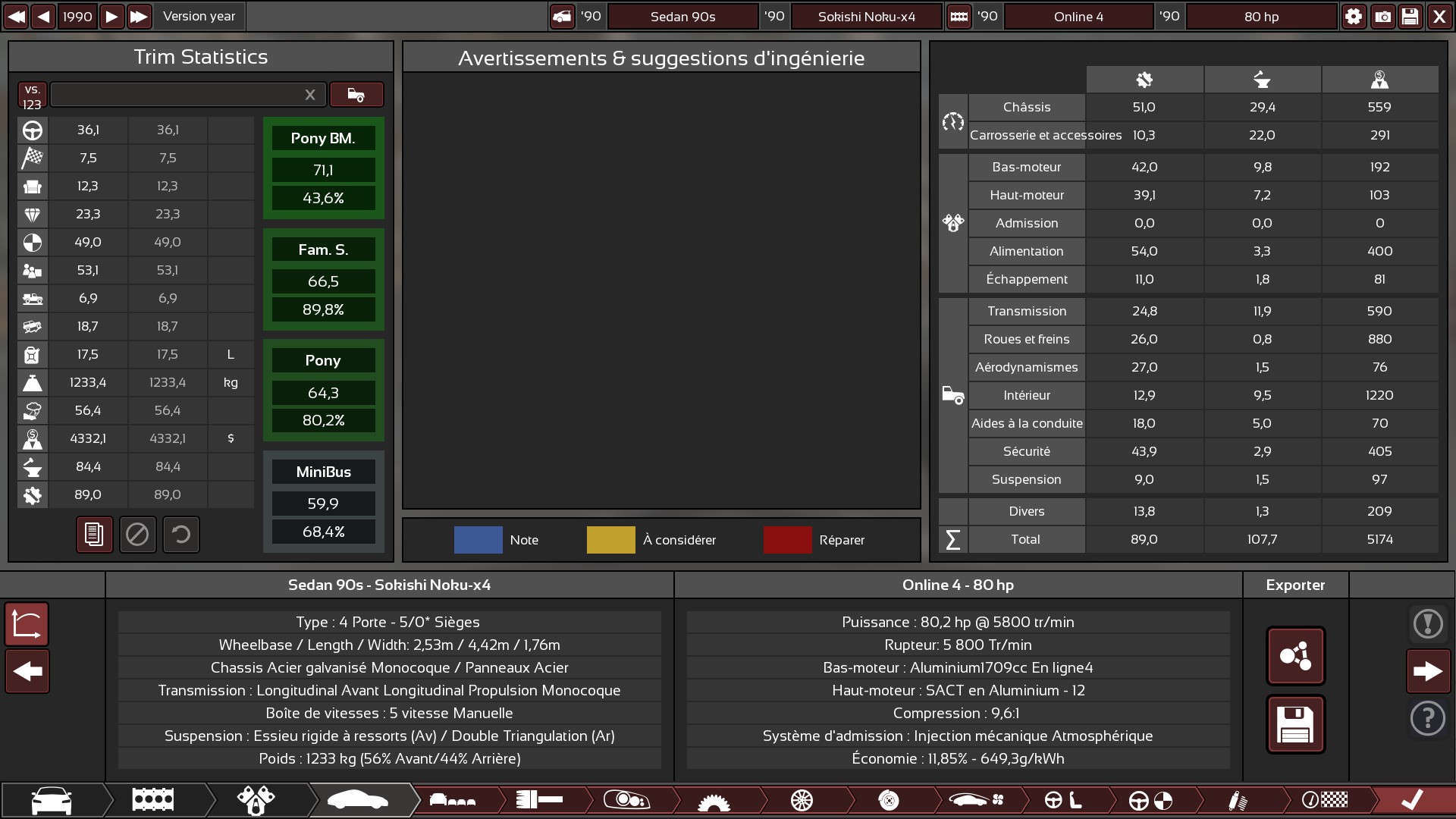Click the reset undo arrow button
The height and width of the screenshot is (819, 1456).
point(180,535)
